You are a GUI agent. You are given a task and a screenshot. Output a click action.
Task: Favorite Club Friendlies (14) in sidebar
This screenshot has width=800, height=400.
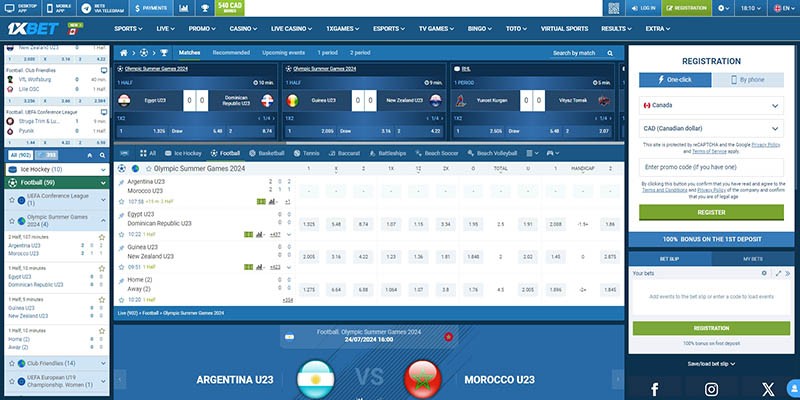coord(12,364)
